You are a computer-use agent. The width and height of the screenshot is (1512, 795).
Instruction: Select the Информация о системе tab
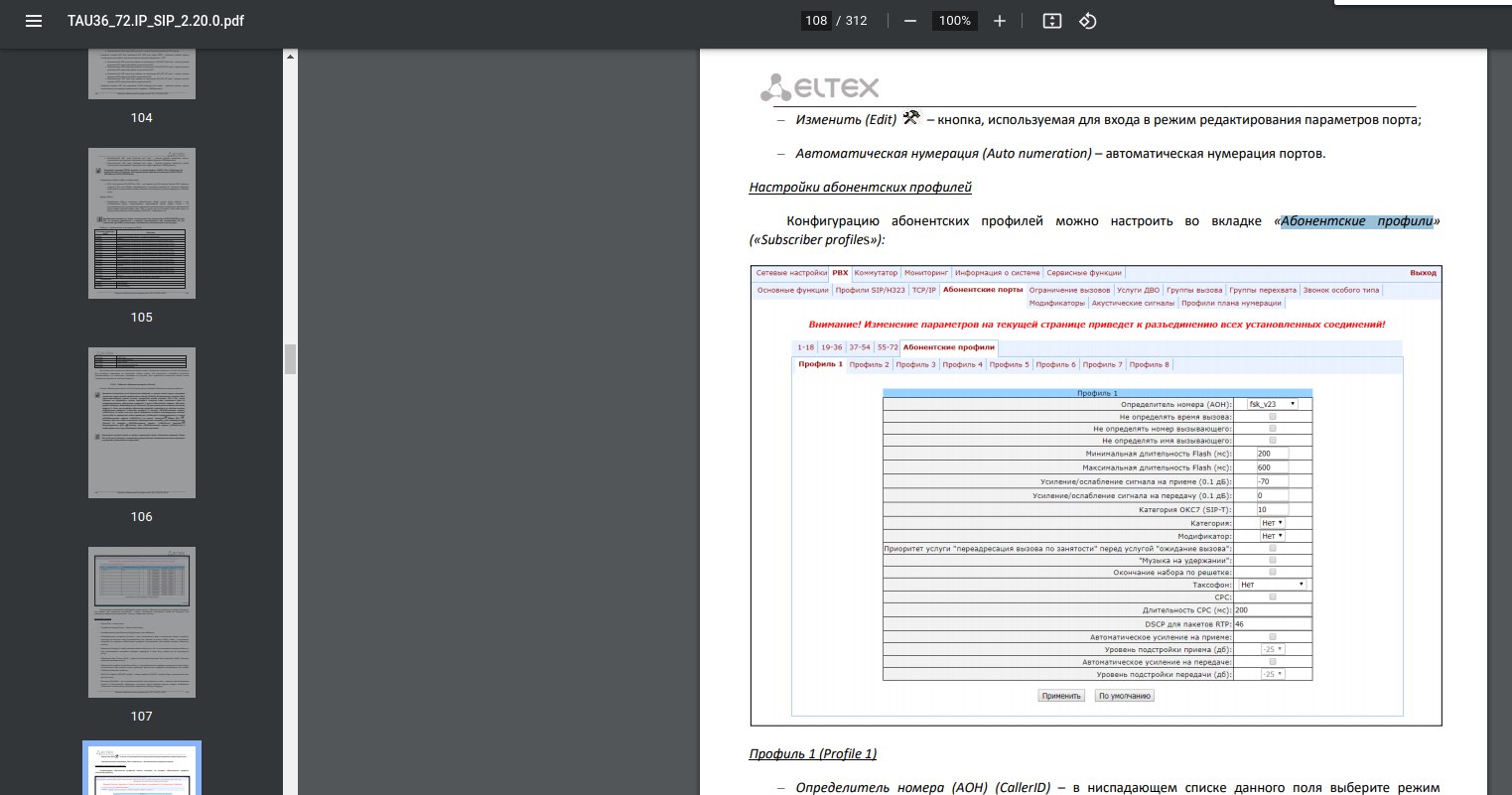998,273
